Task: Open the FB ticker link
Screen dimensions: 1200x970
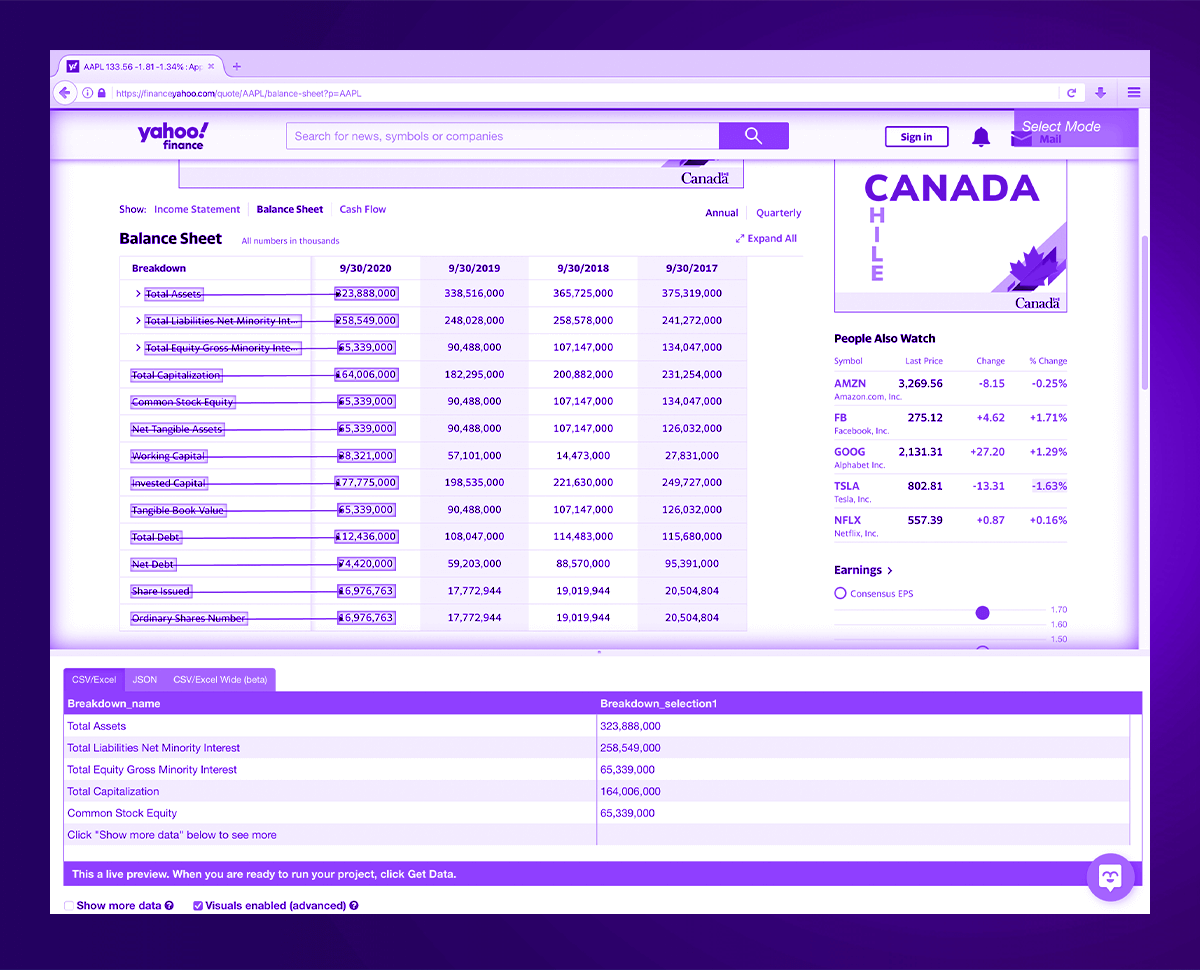Action: coord(841,418)
